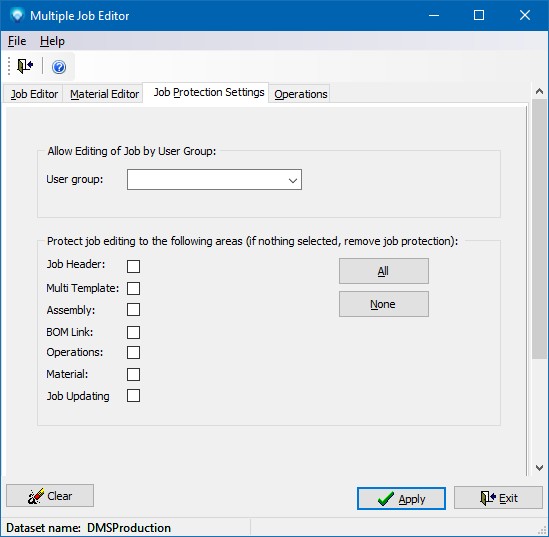549x537 pixels.
Task: Click the window resize grip in status bar corner
Action: [x=542, y=530]
